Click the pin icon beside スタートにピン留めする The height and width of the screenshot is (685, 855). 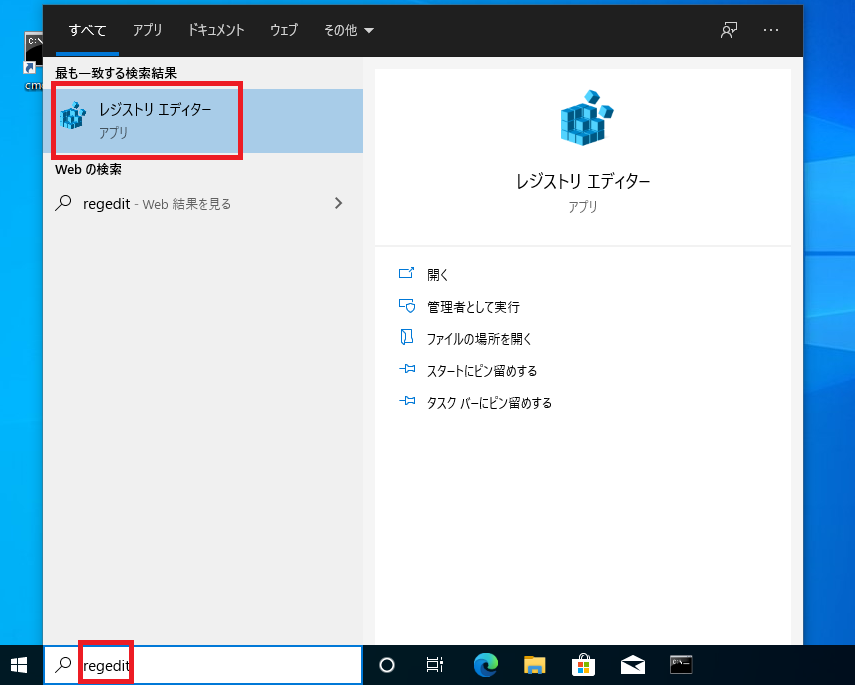tap(407, 369)
